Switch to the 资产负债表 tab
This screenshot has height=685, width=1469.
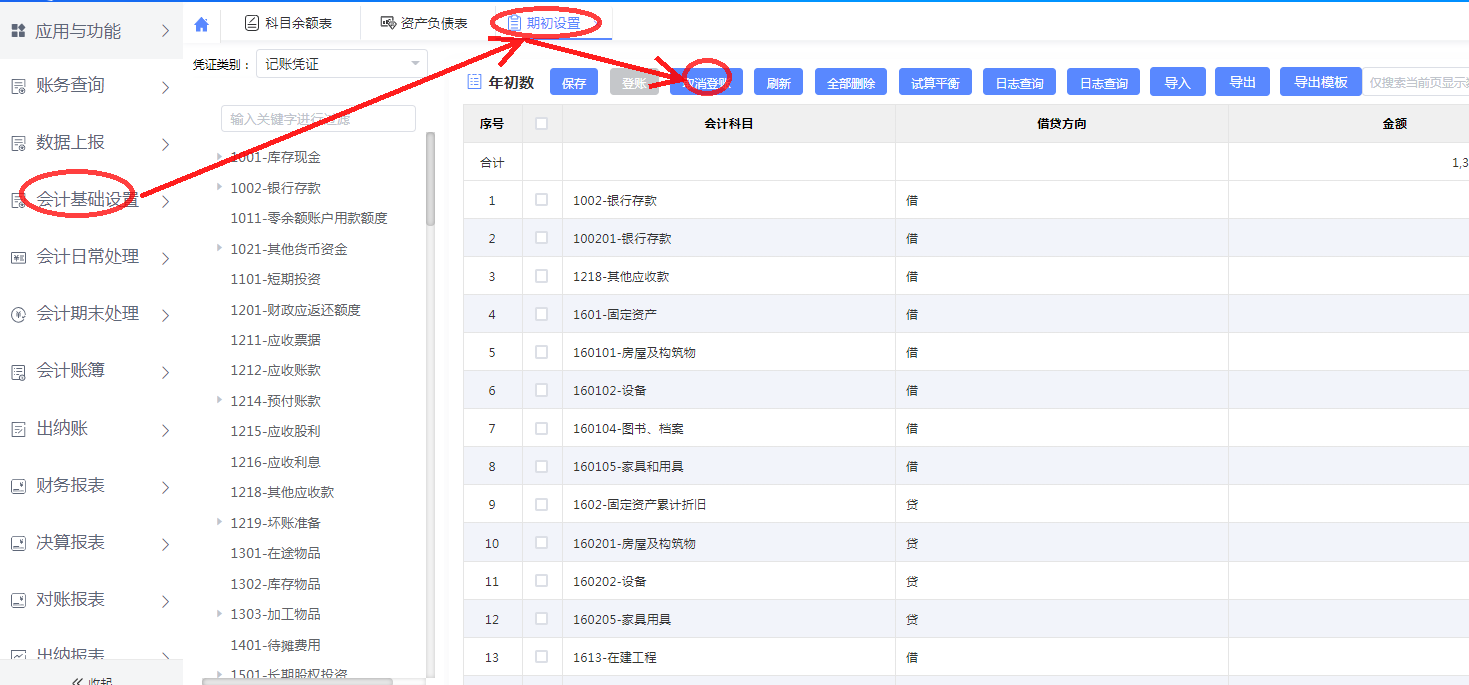click(x=424, y=23)
